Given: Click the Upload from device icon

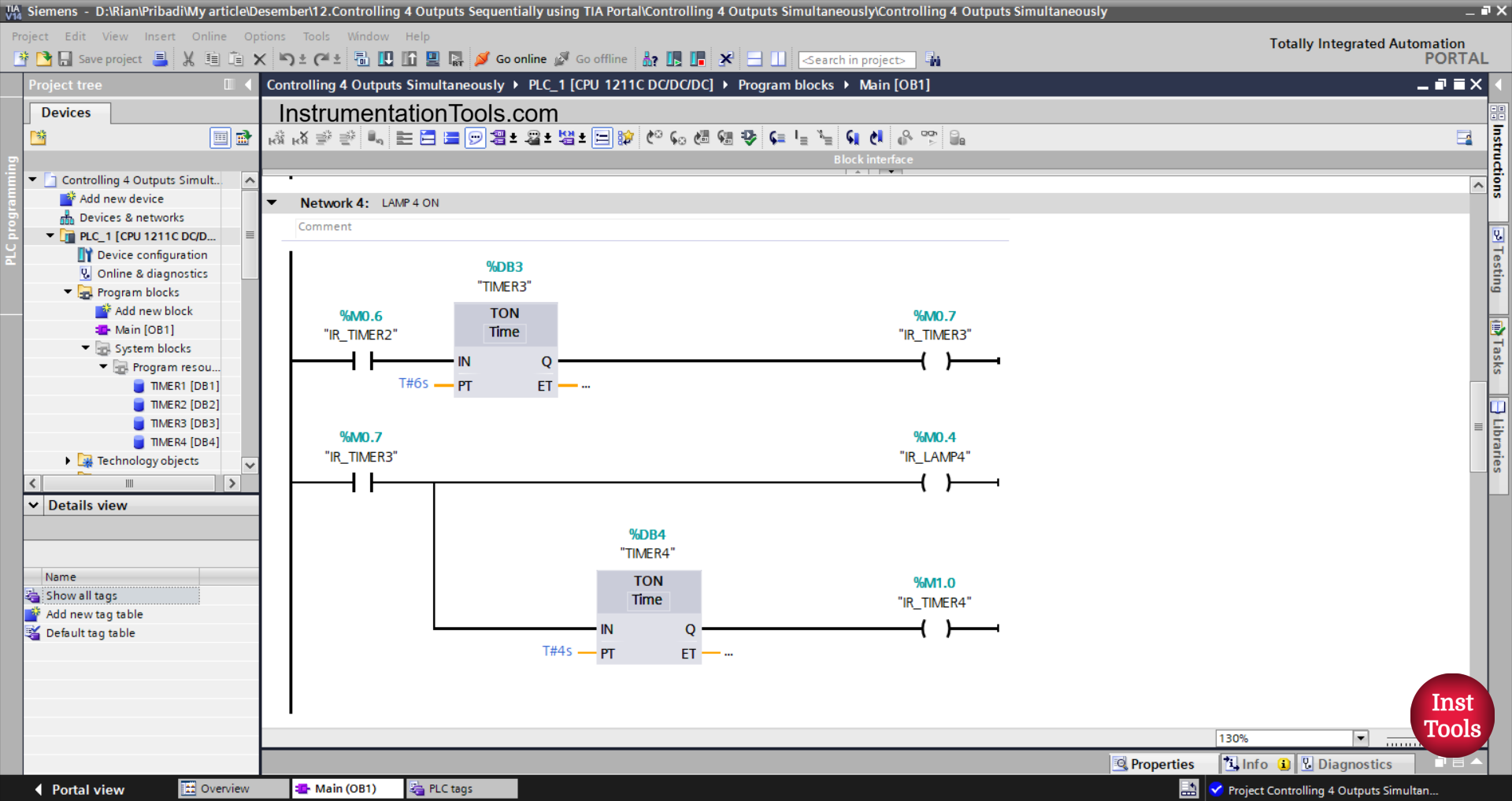Looking at the screenshot, I should click(x=409, y=58).
